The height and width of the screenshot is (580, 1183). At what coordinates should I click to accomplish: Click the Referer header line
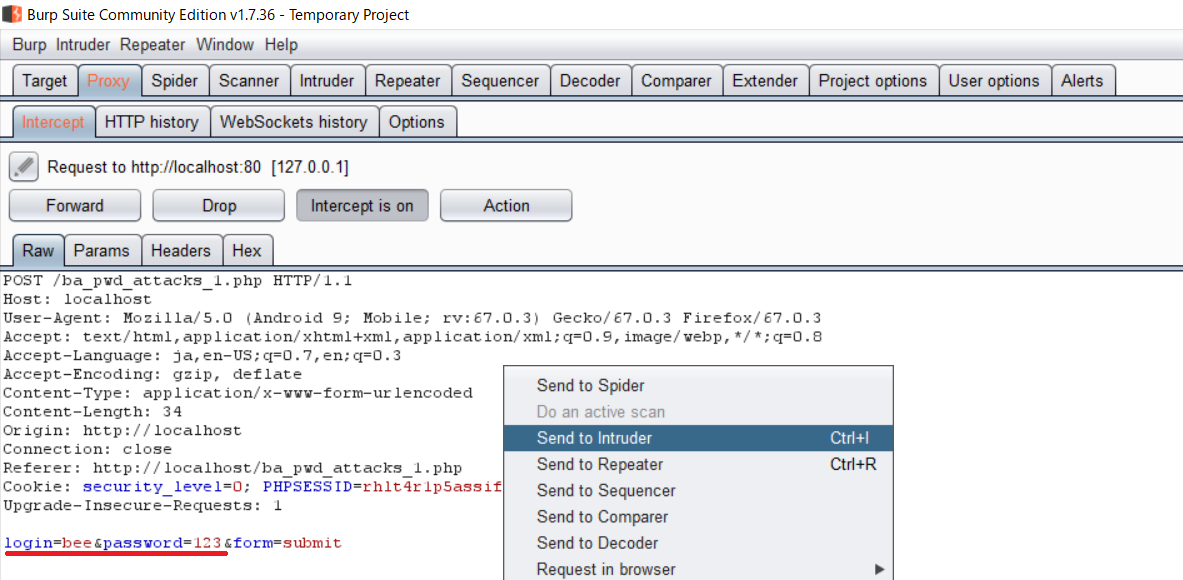[x=232, y=468]
